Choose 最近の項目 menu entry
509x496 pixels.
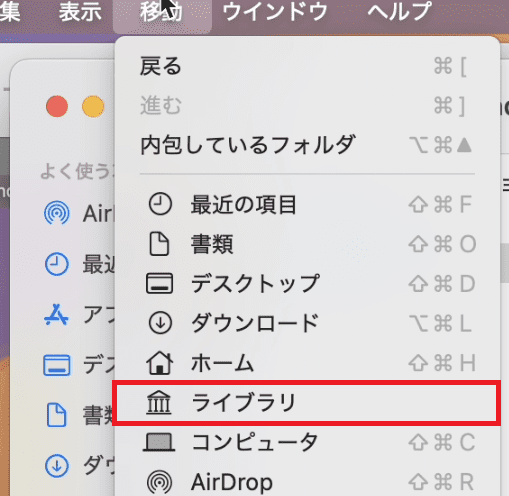tap(307, 204)
